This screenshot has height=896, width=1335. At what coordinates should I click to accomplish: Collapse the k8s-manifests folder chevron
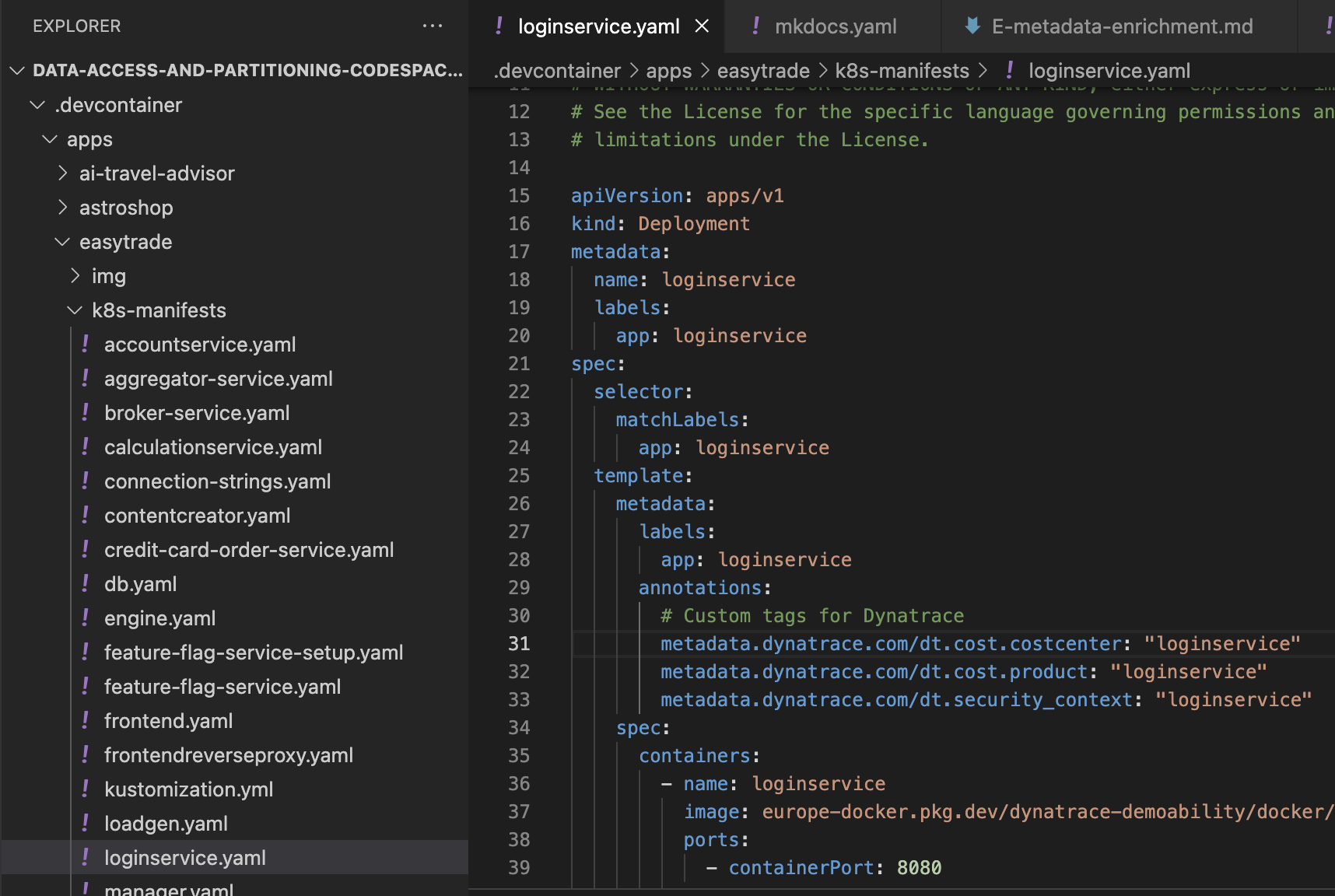(x=75, y=310)
